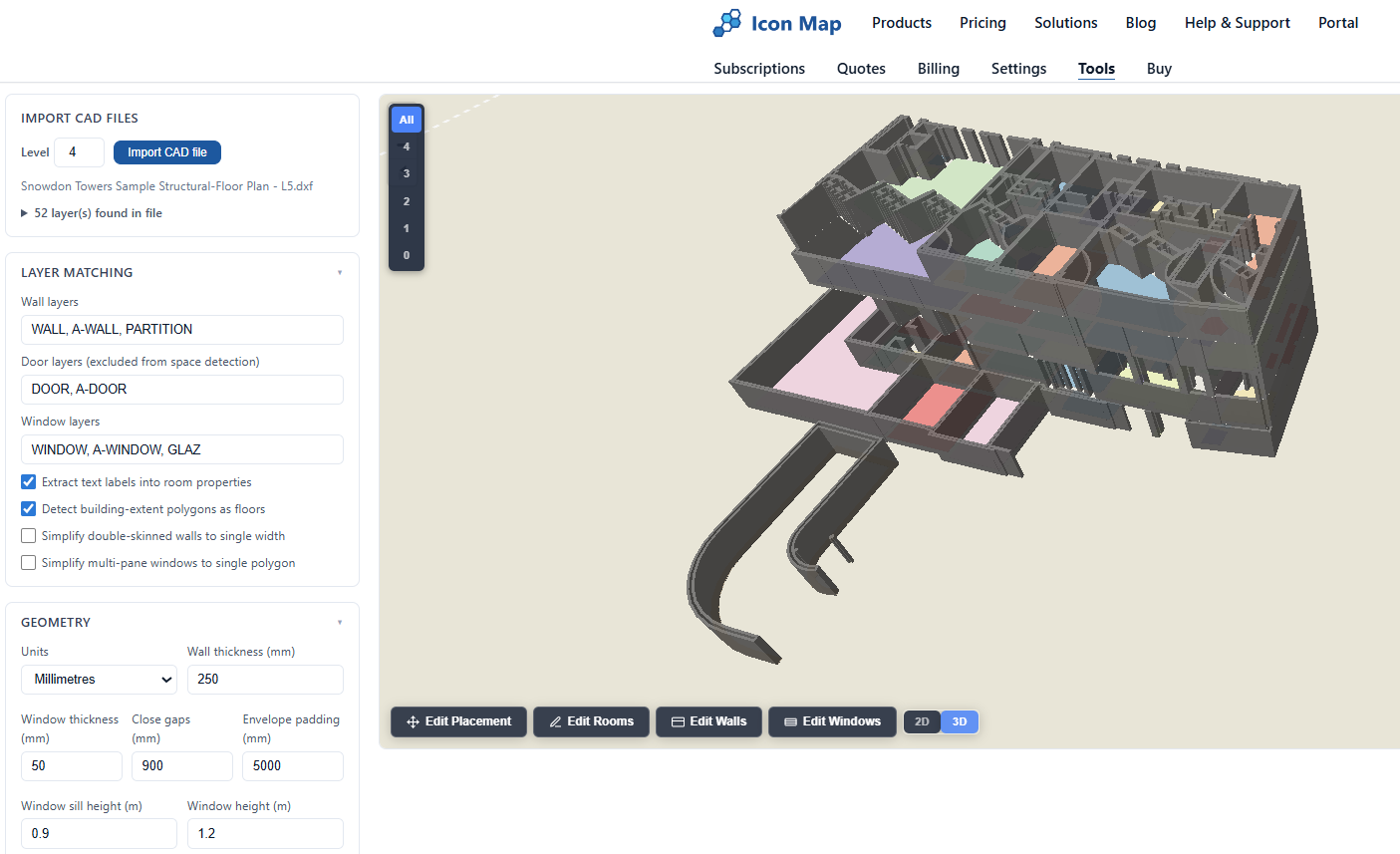Open the Millimetres units dropdown
Screen dimensions: 1400x854
click(x=99, y=680)
